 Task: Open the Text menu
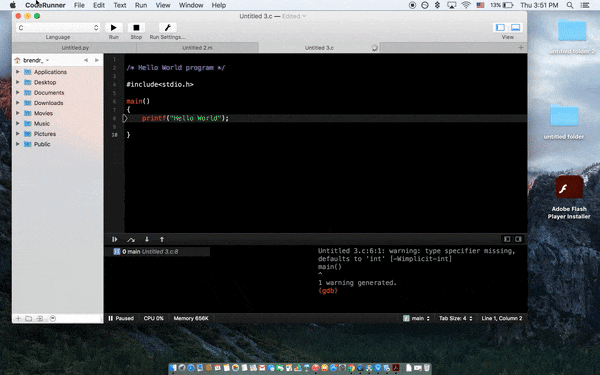click(x=120, y=5)
